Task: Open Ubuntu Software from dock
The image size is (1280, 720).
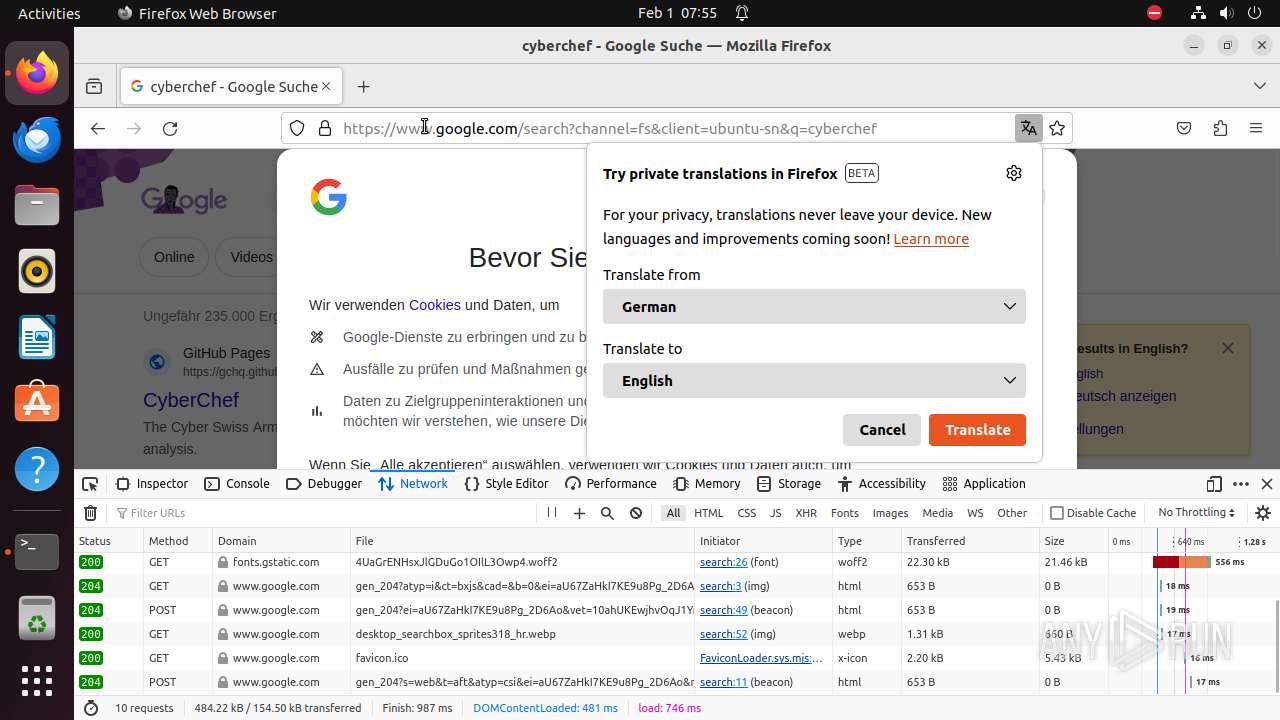Action: point(37,402)
